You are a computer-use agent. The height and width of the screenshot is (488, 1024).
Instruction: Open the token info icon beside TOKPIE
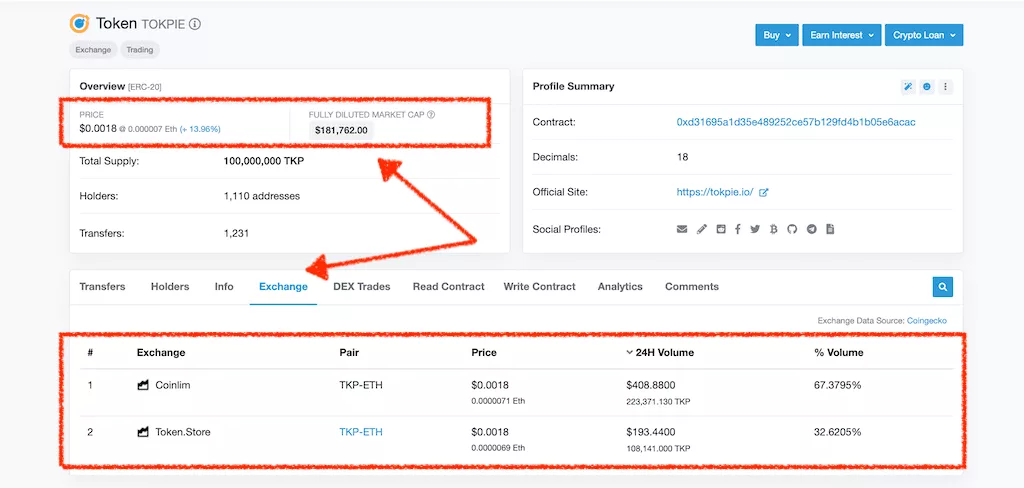pyautogui.click(x=195, y=24)
